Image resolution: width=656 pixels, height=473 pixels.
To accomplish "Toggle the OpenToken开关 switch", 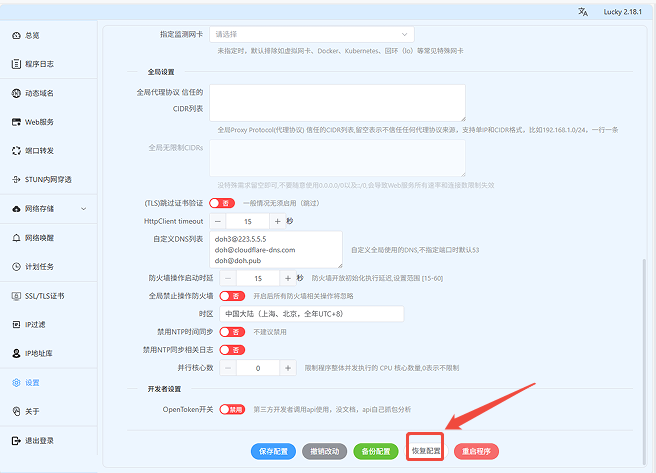I will 231,409.
